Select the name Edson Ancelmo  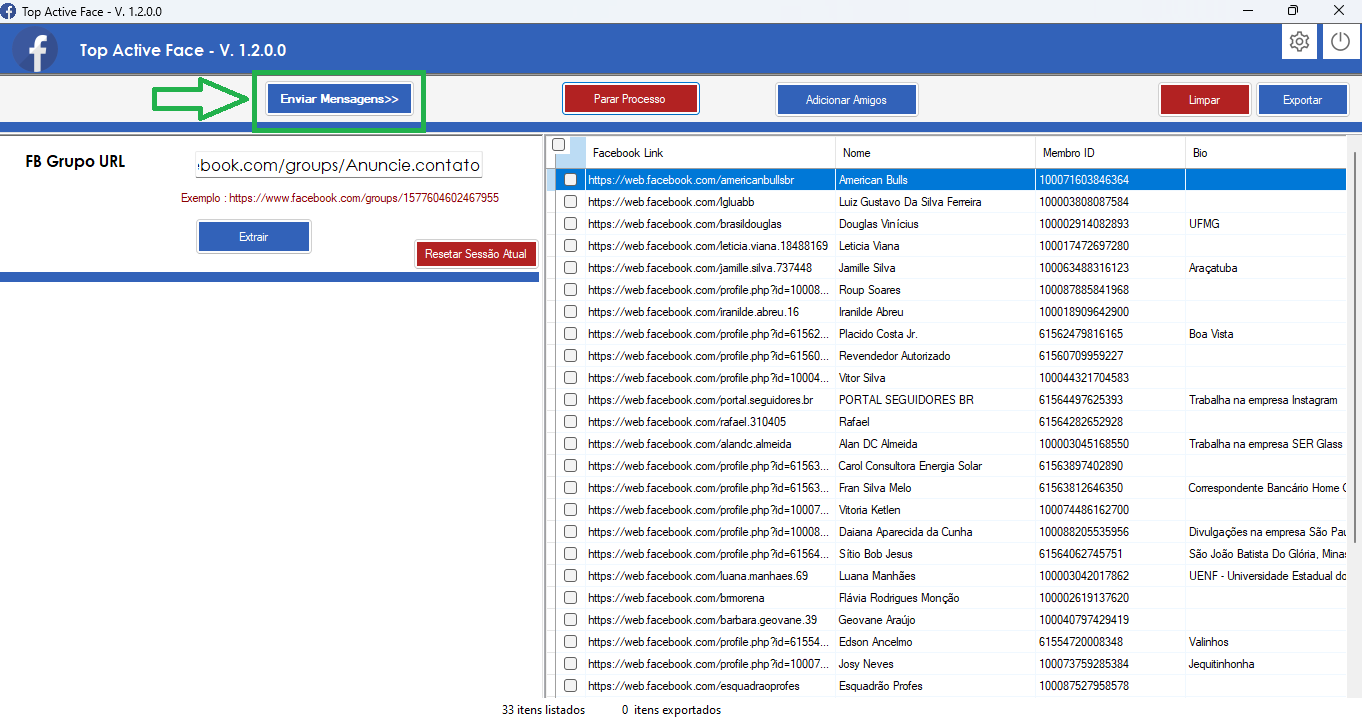point(875,642)
